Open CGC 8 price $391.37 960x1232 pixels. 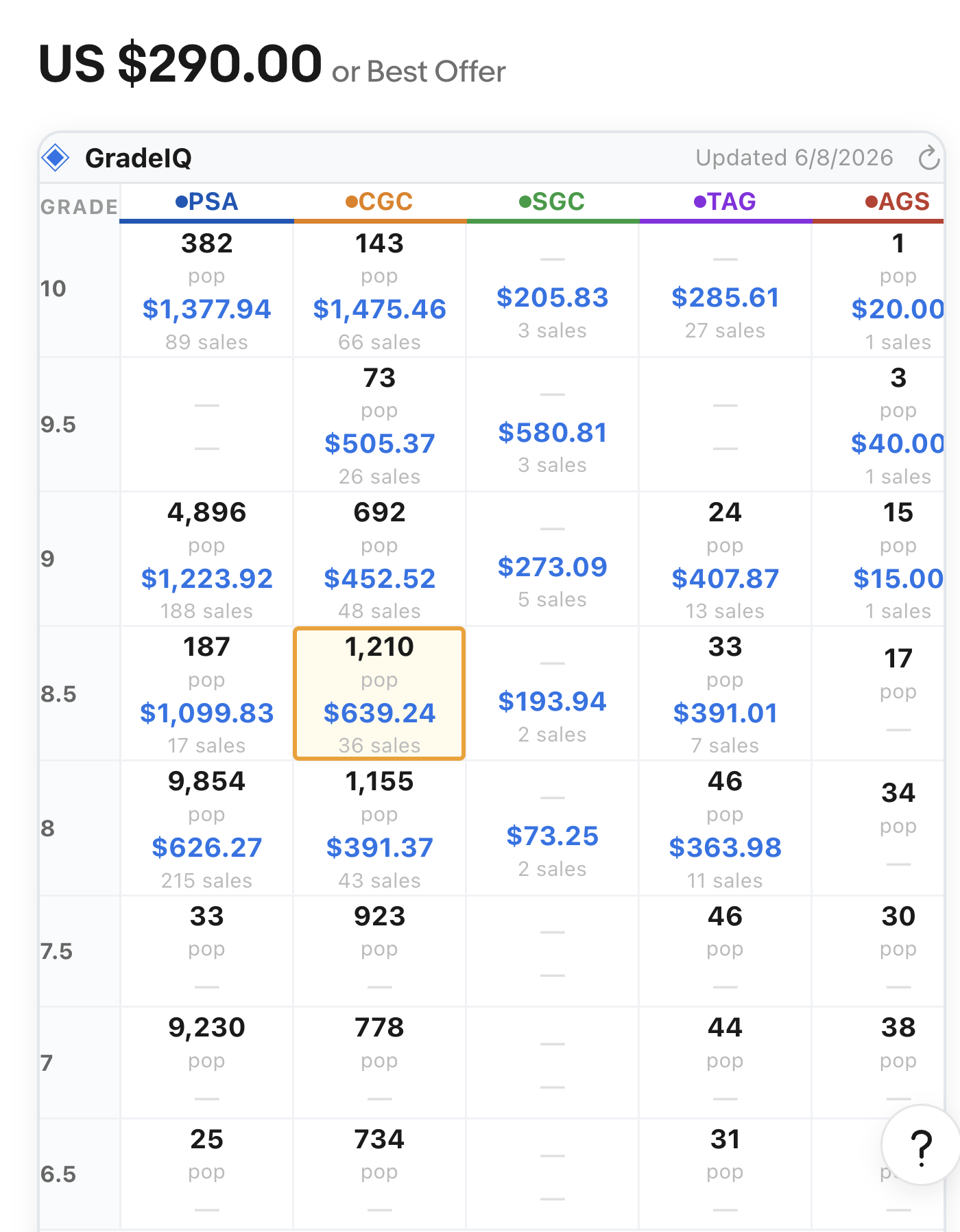tap(379, 848)
